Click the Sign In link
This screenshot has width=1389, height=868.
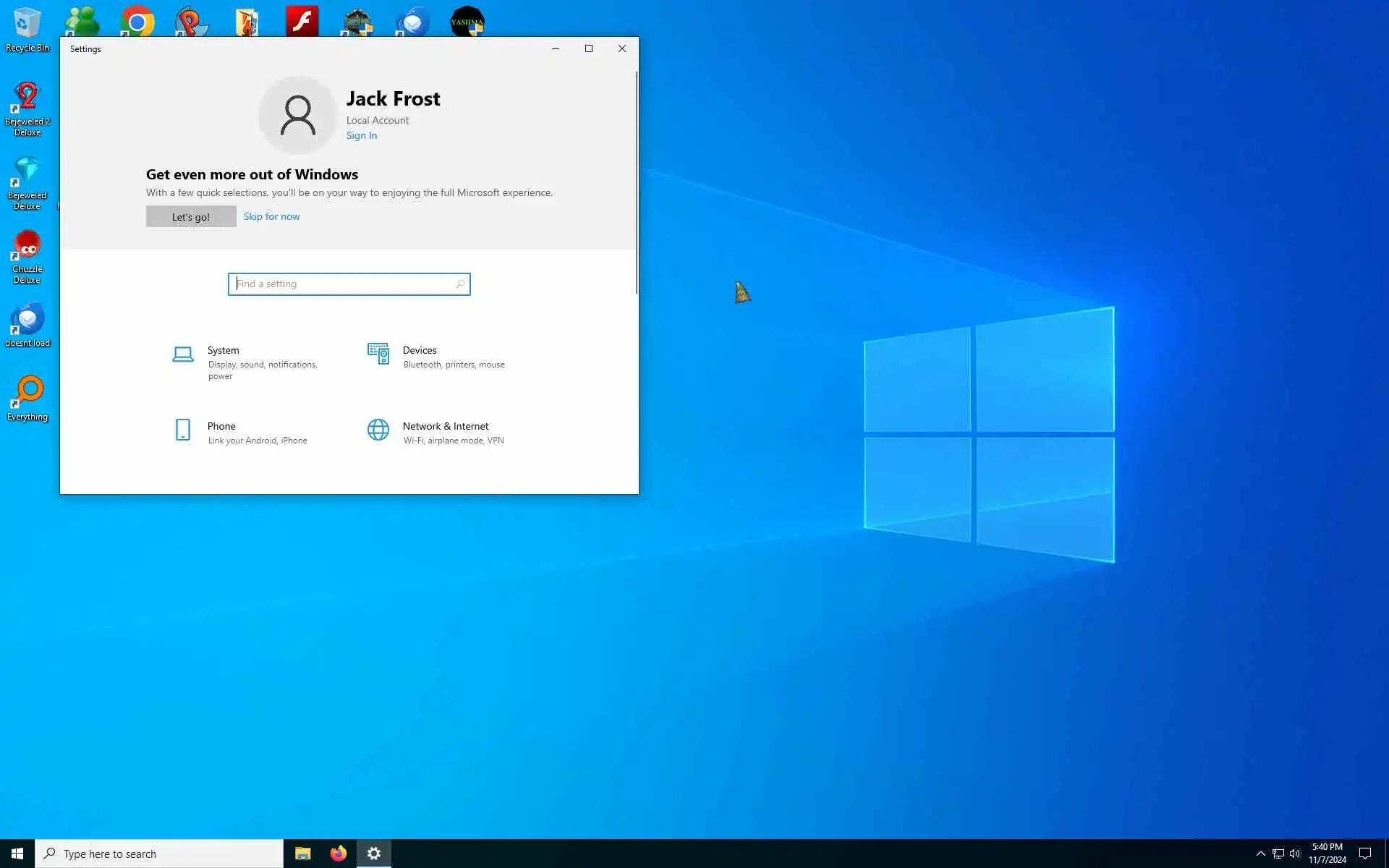tap(361, 135)
